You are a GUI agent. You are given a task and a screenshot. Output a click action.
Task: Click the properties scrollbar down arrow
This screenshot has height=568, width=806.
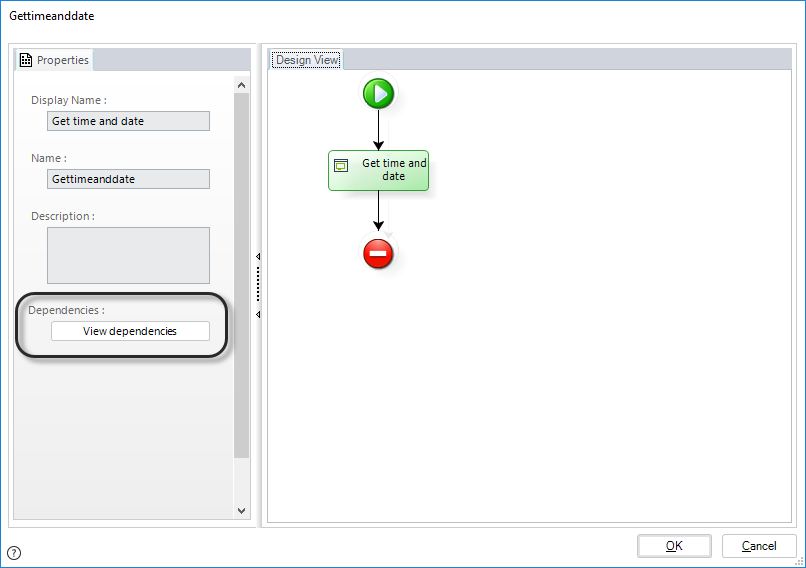[x=242, y=510]
